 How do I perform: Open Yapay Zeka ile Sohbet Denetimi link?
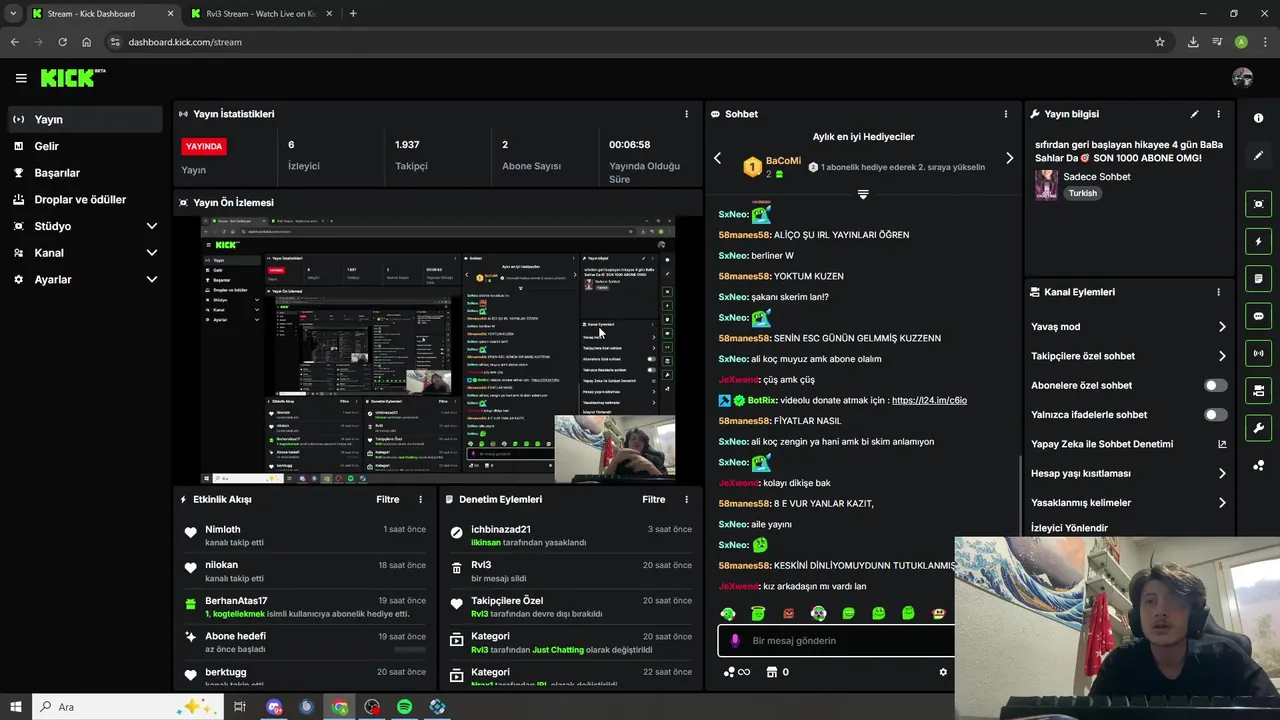point(1128,444)
